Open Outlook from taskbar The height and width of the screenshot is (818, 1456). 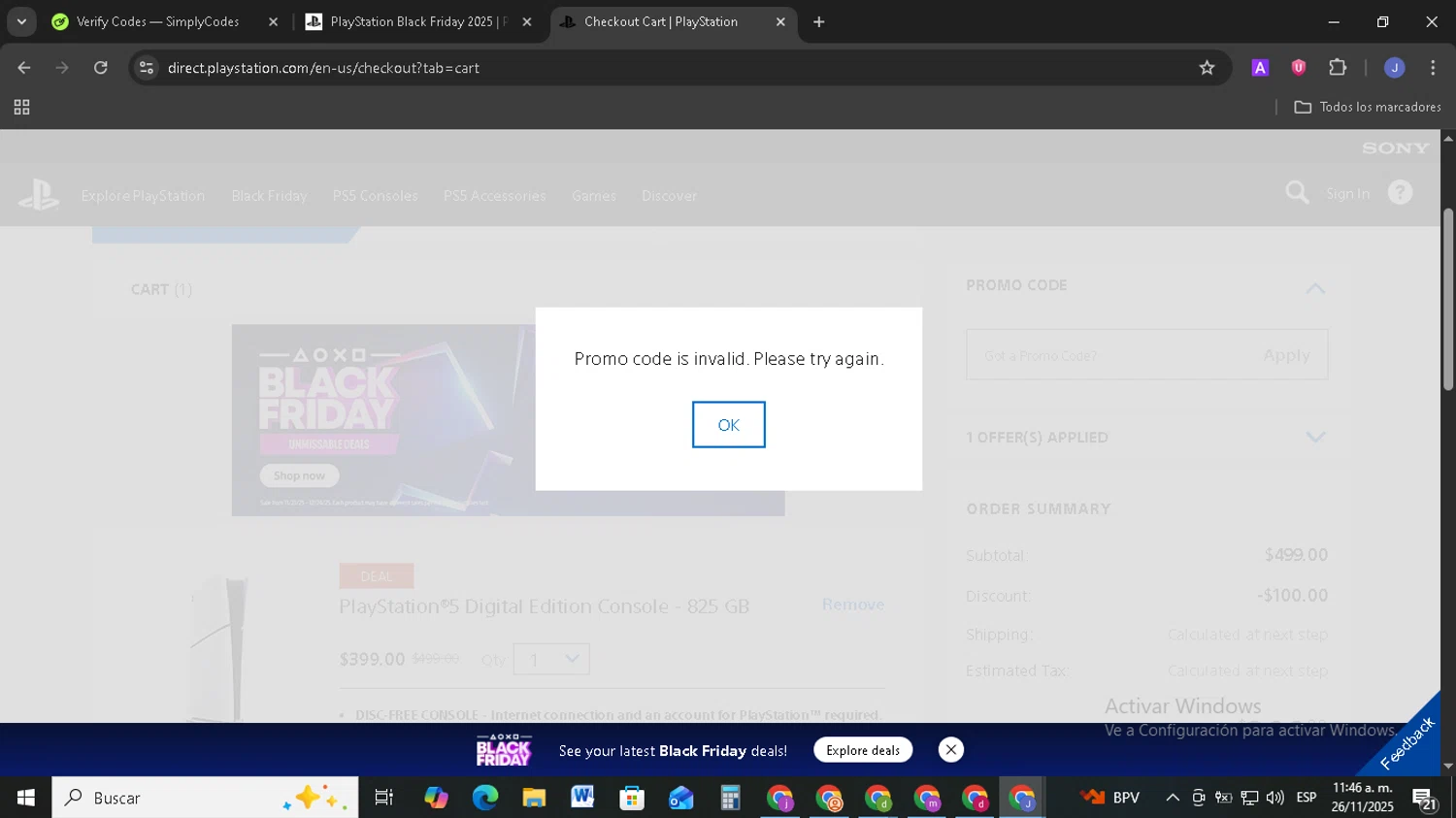pos(680,798)
